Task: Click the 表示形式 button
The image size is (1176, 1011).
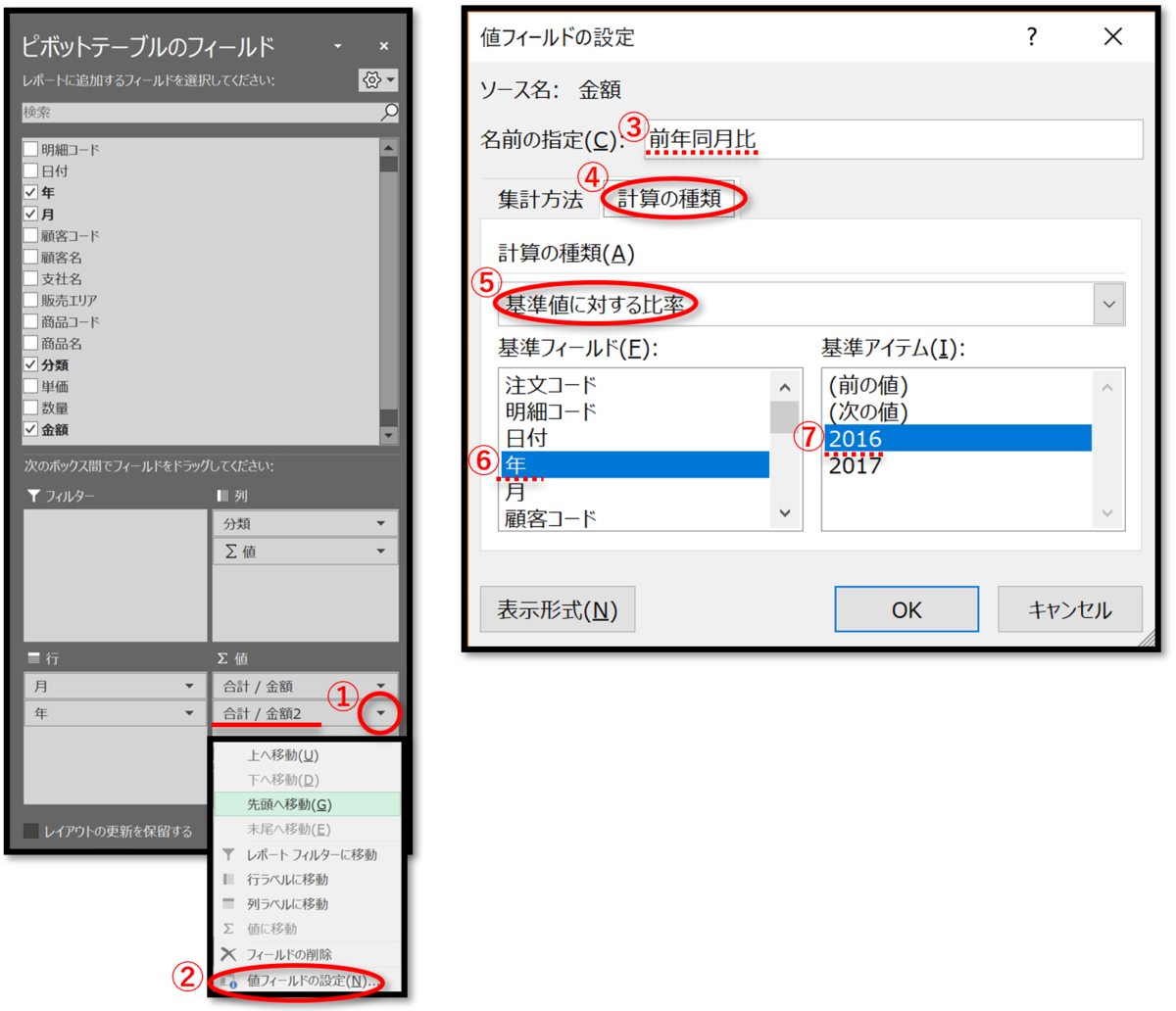Action: click(558, 608)
